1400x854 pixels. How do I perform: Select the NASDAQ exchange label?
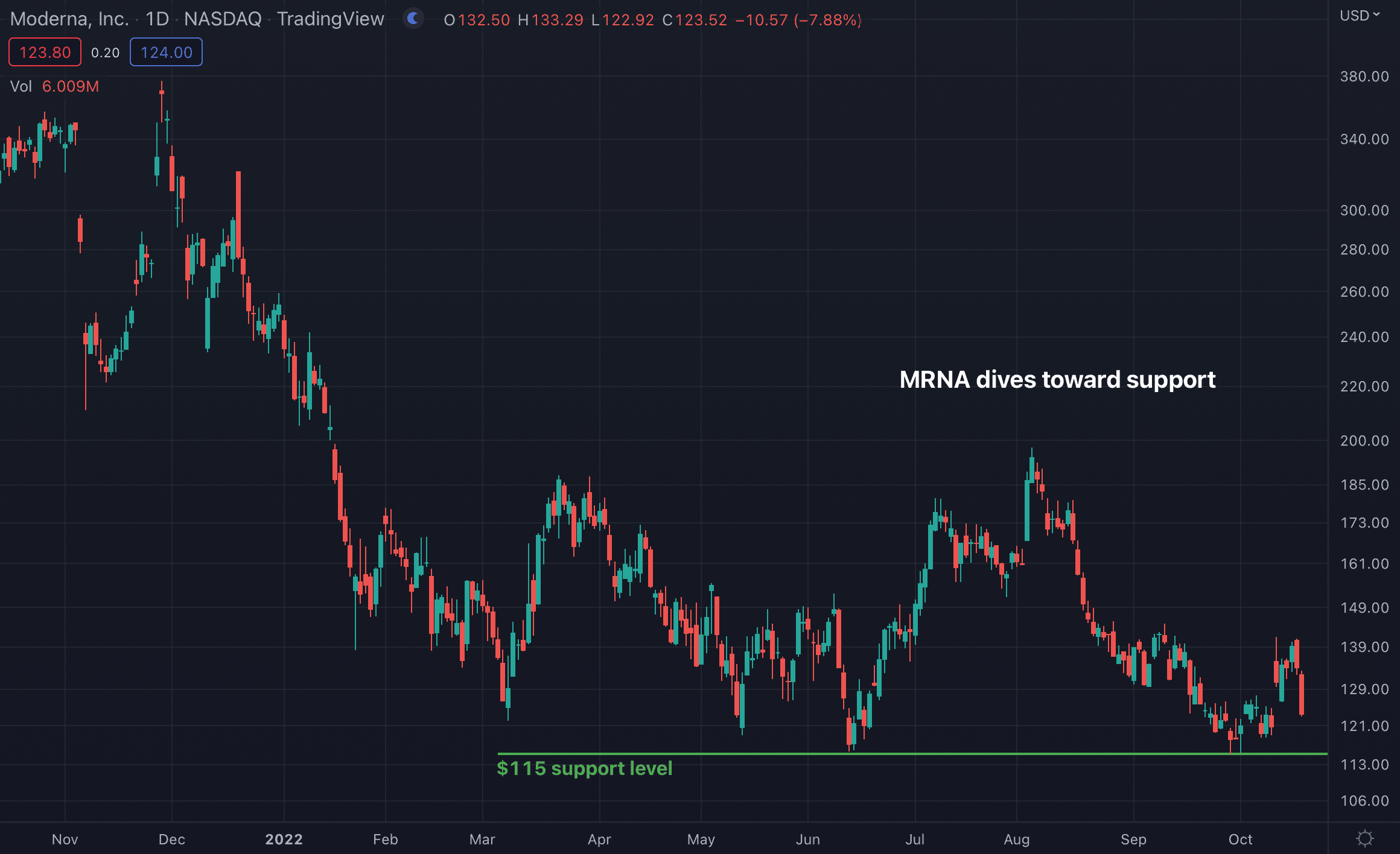point(223,19)
